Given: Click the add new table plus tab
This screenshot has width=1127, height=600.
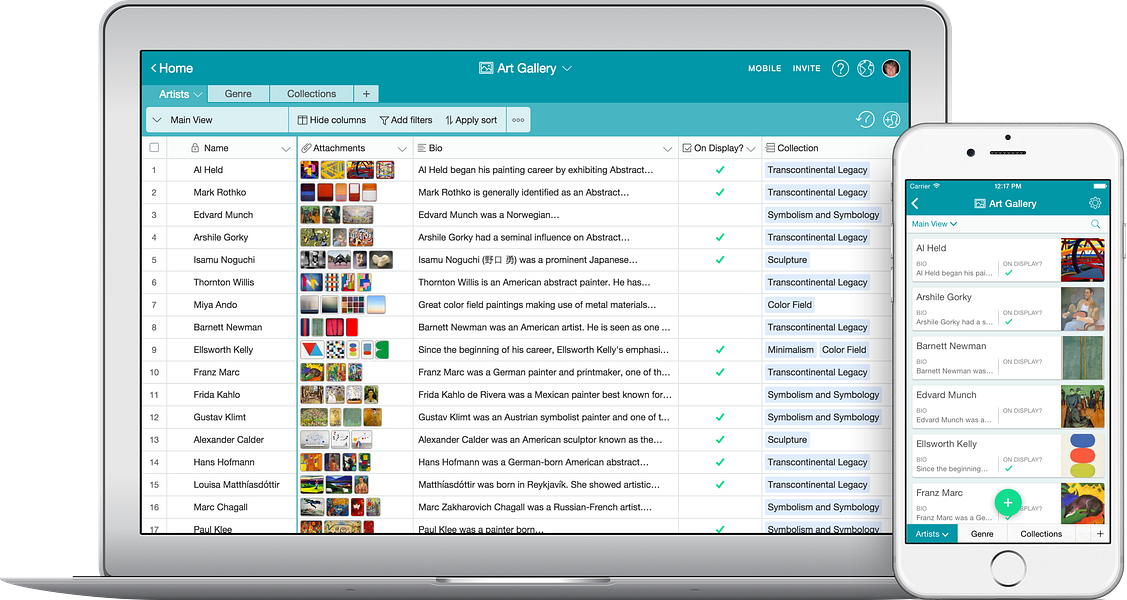Looking at the screenshot, I should 366,94.
